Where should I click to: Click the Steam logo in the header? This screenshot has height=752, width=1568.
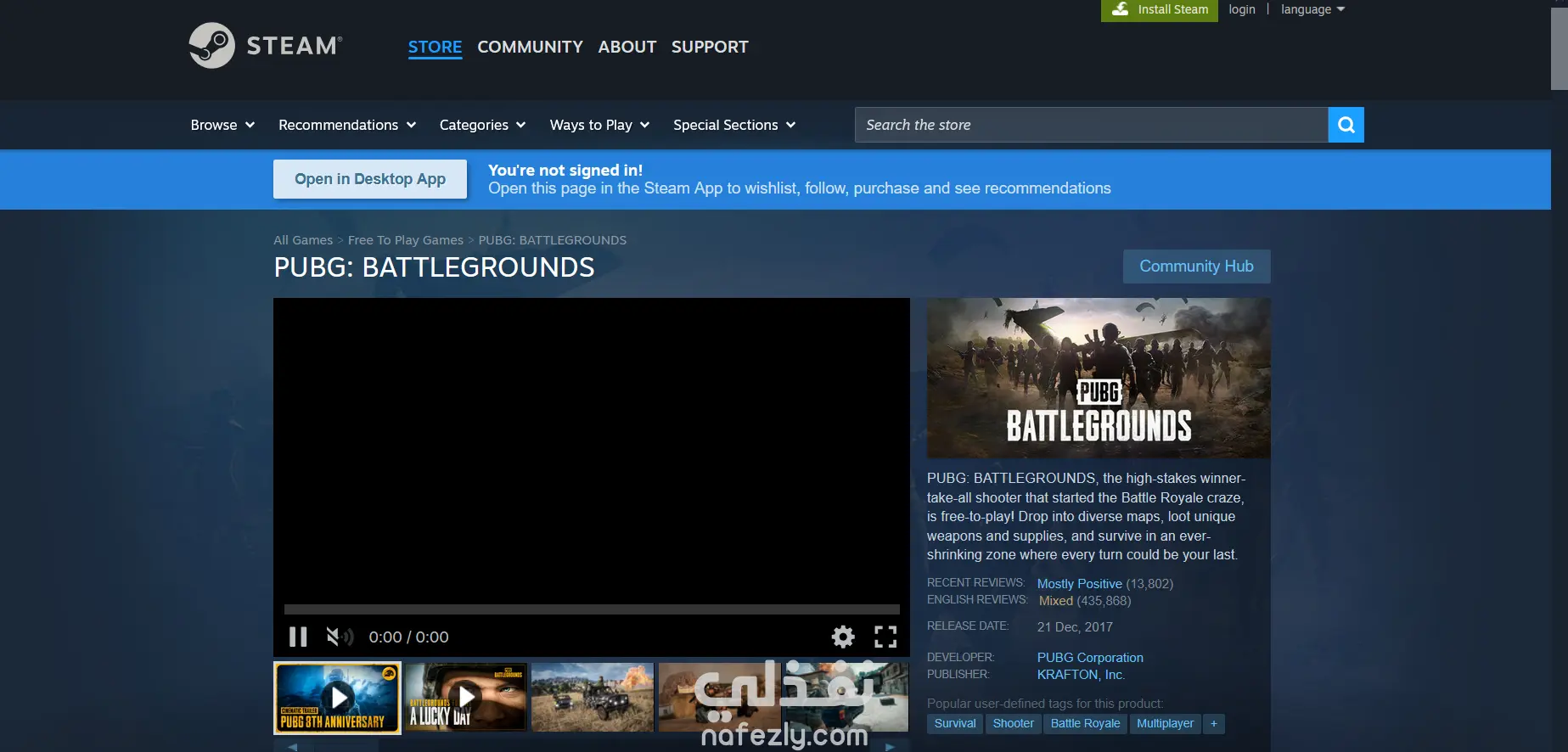[x=265, y=45]
